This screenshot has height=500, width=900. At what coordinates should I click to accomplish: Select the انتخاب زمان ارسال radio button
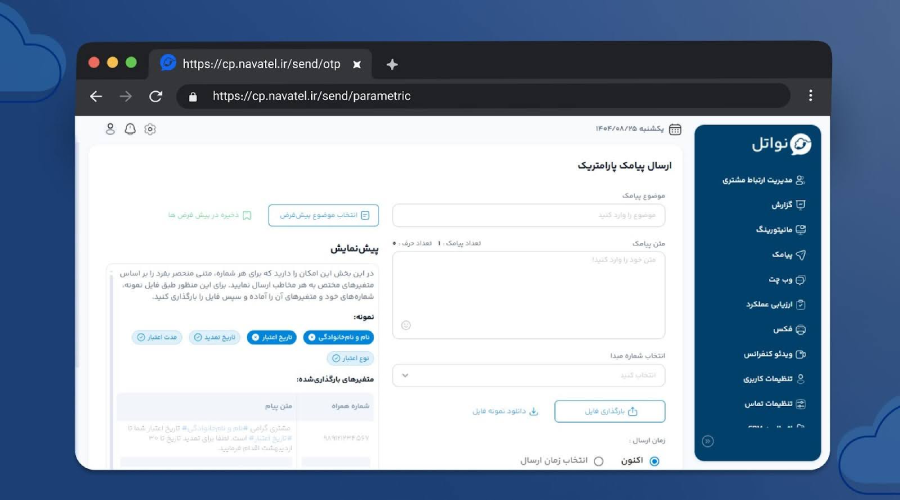599,461
